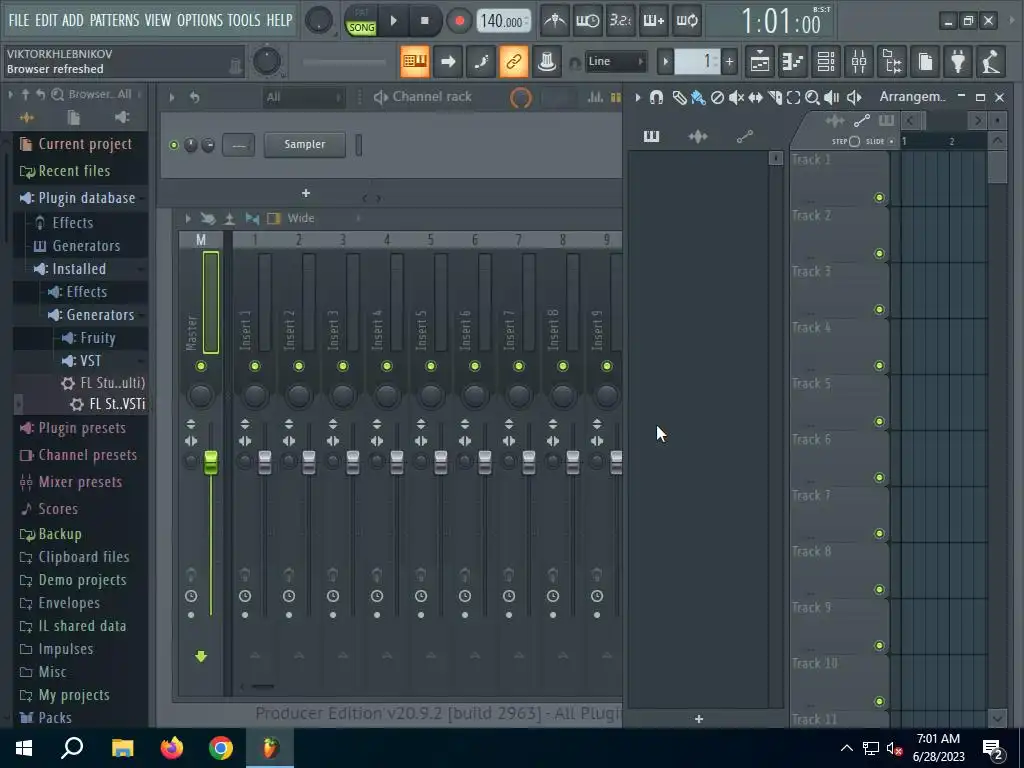1024x768 pixels.
Task: Open the PATTERNS menu
Action: 114,20
